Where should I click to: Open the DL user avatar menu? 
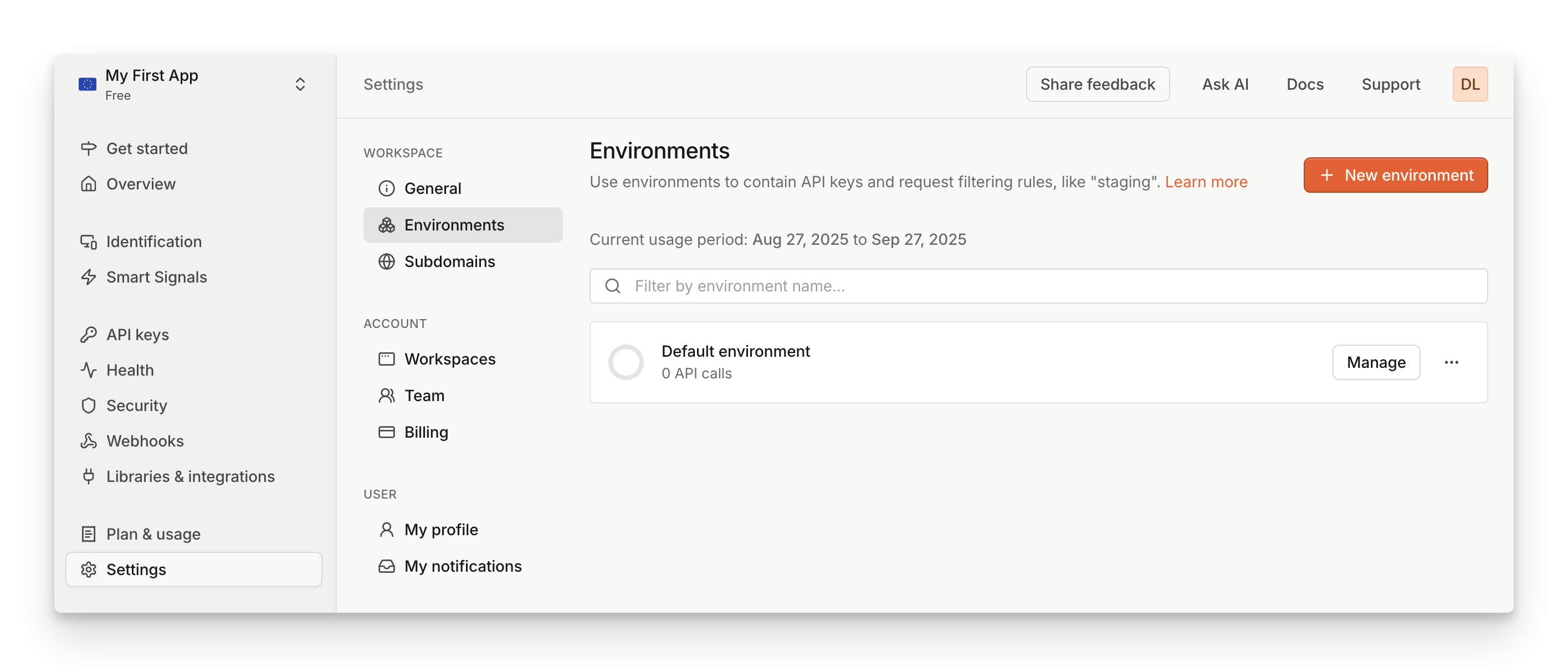1469,84
